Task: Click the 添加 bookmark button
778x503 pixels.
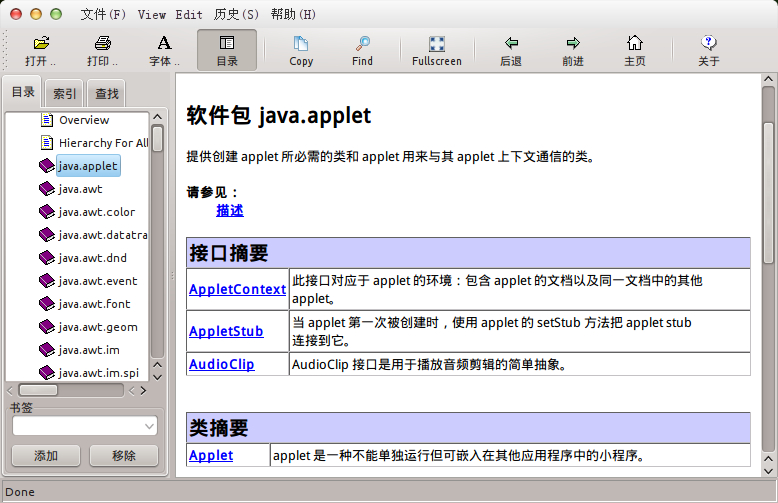Action: [x=46, y=455]
